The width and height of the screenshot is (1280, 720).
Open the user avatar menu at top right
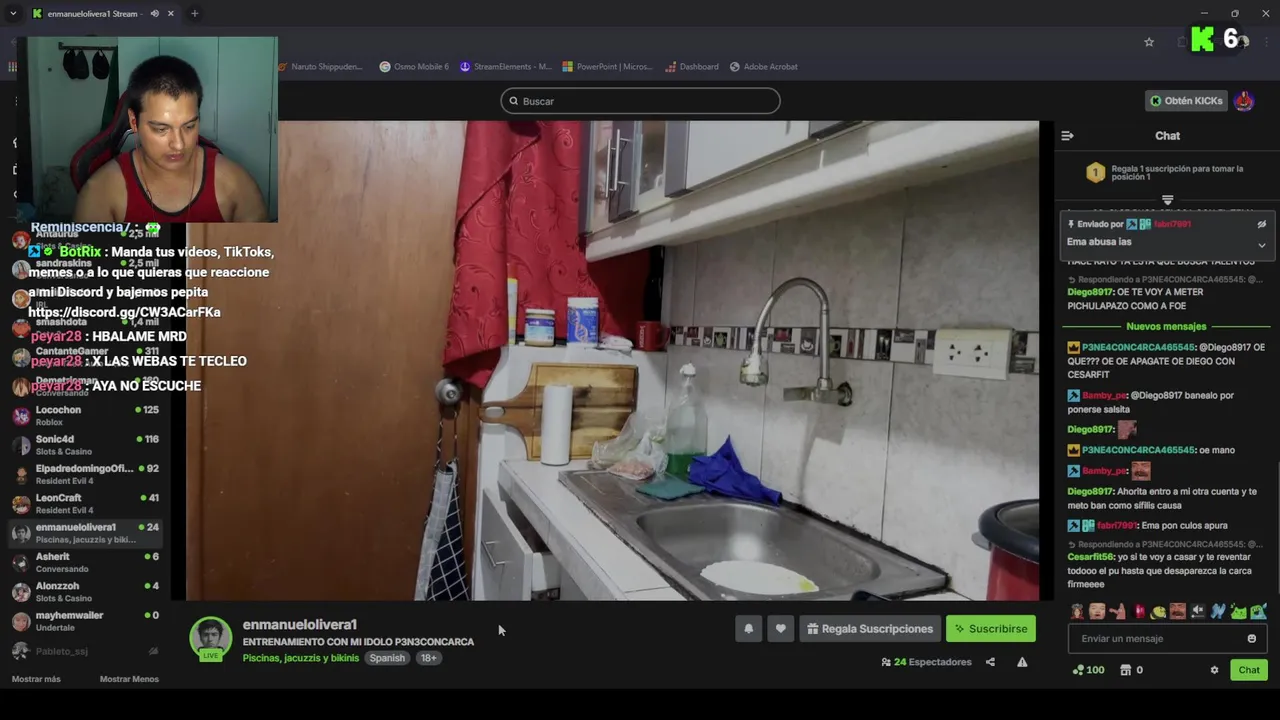(x=1244, y=101)
